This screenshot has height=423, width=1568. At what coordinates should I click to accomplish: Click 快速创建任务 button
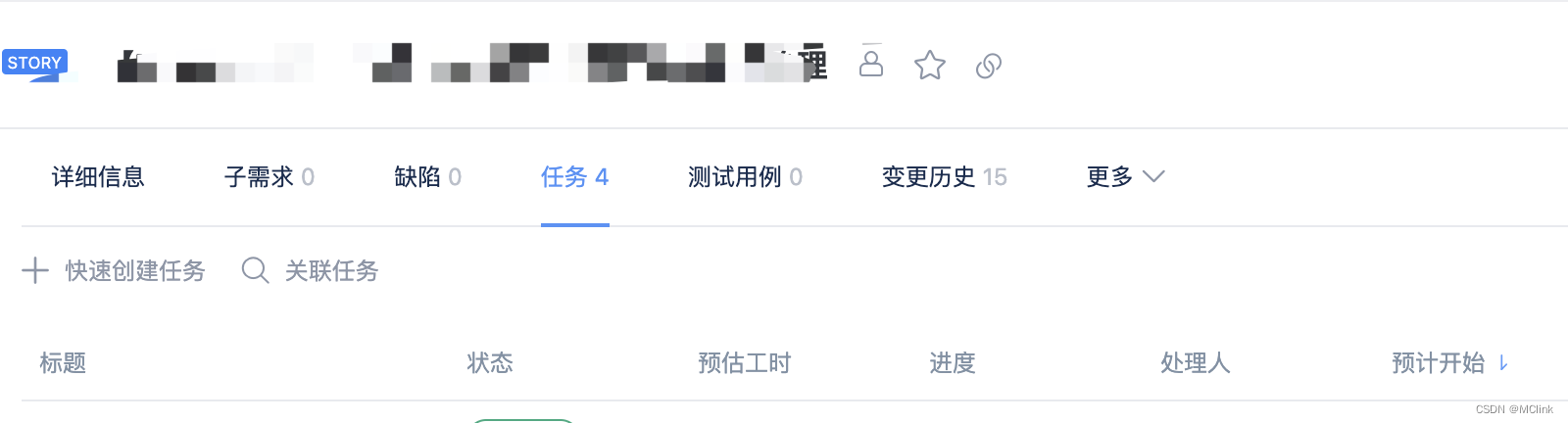pos(135,270)
